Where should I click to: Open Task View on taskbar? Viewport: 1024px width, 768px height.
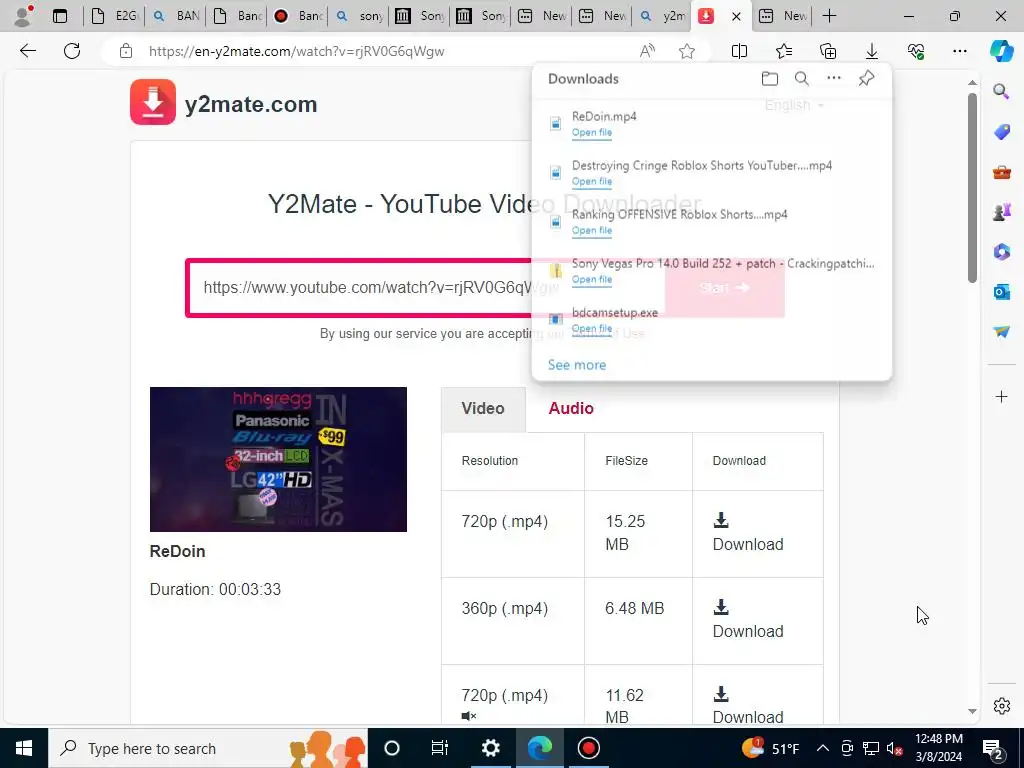coord(440,748)
